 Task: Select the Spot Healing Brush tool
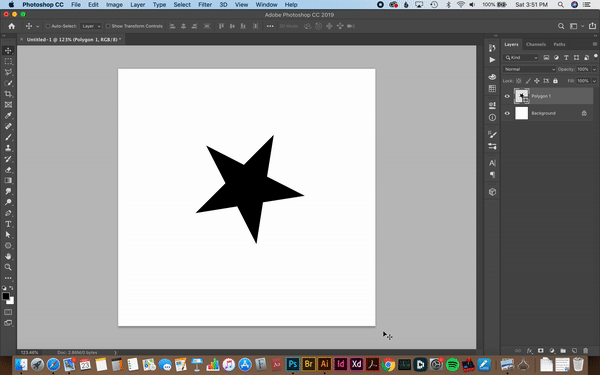8,126
